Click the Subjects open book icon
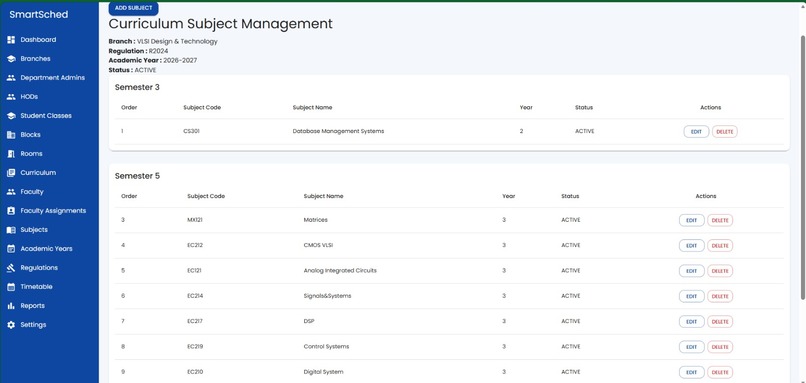The width and height of the screenshot is (806, 383). (11, 230)
